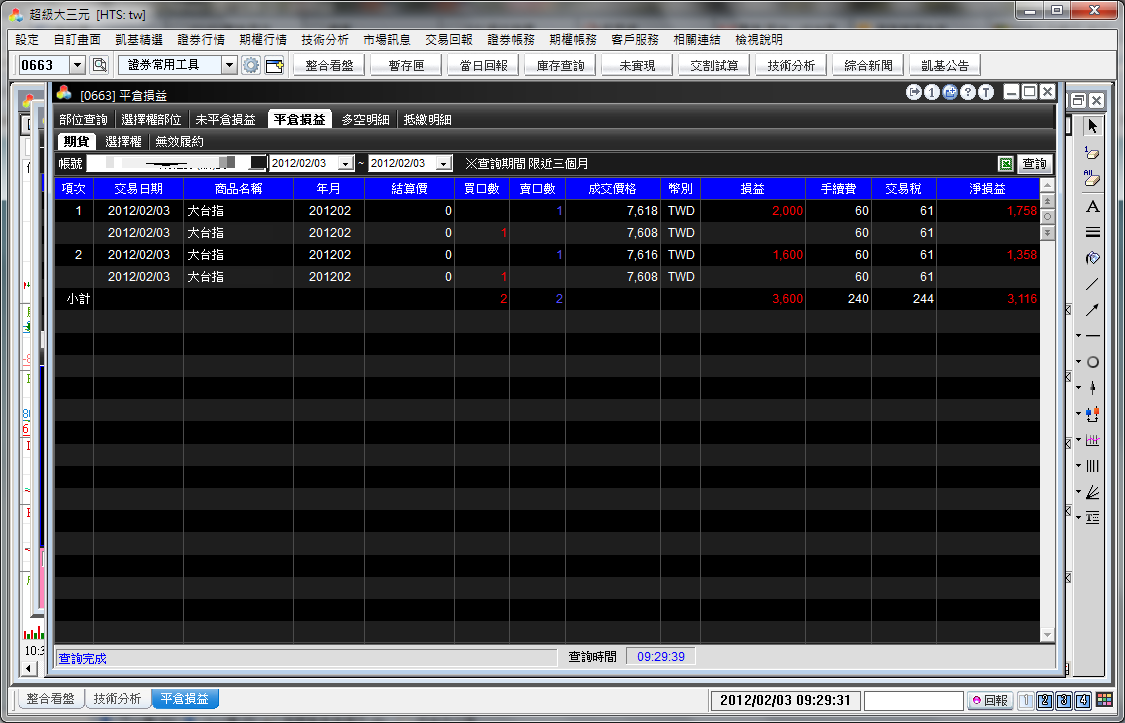The width and height of the screenshot is (1125, 723).
Task: Click the 凱基公告 toolbar button
Action: pyautogui.click(x=945, y=65)
